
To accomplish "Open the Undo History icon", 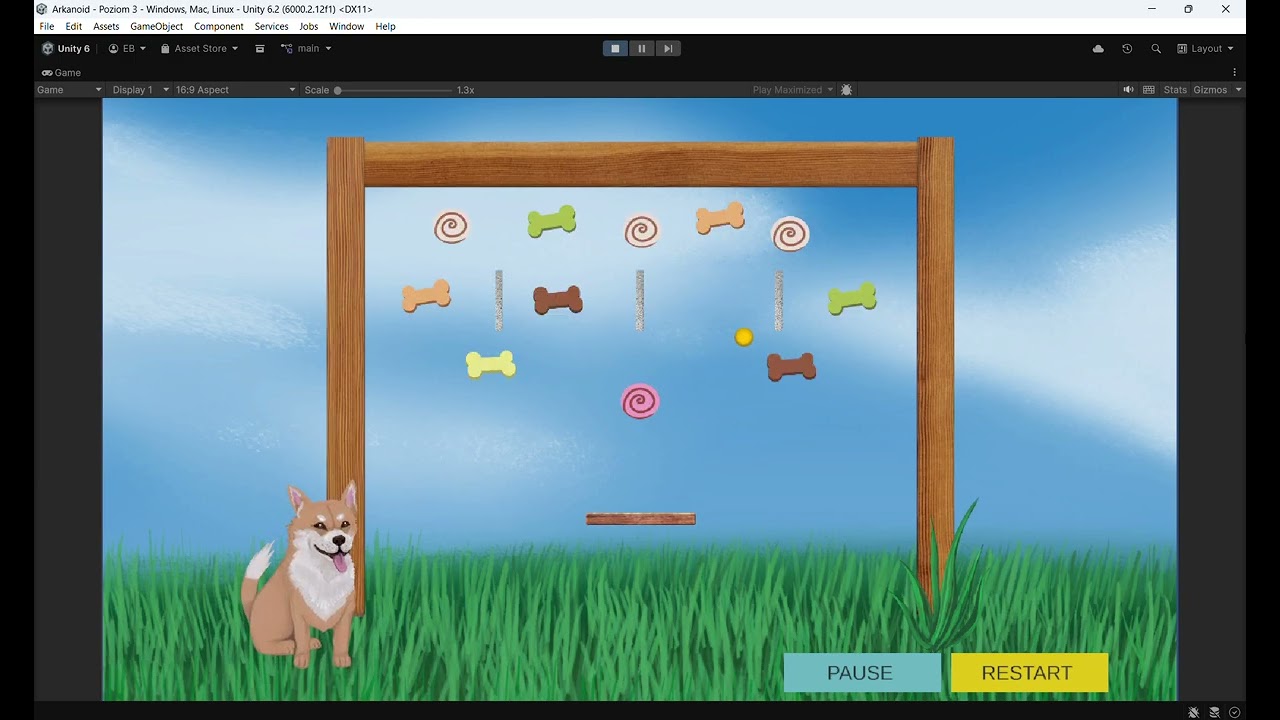I will [1127, 48].
